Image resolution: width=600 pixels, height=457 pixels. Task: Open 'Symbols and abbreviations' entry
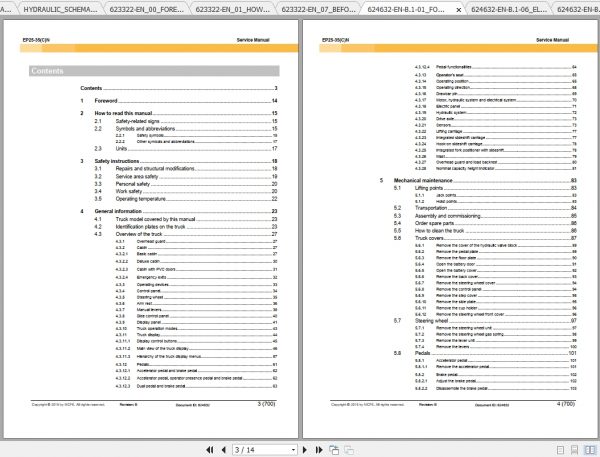(145, 129)
